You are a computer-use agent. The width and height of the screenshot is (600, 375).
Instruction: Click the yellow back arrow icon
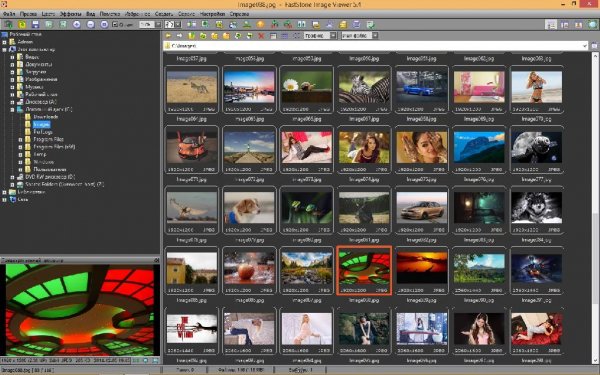point(168,36)
